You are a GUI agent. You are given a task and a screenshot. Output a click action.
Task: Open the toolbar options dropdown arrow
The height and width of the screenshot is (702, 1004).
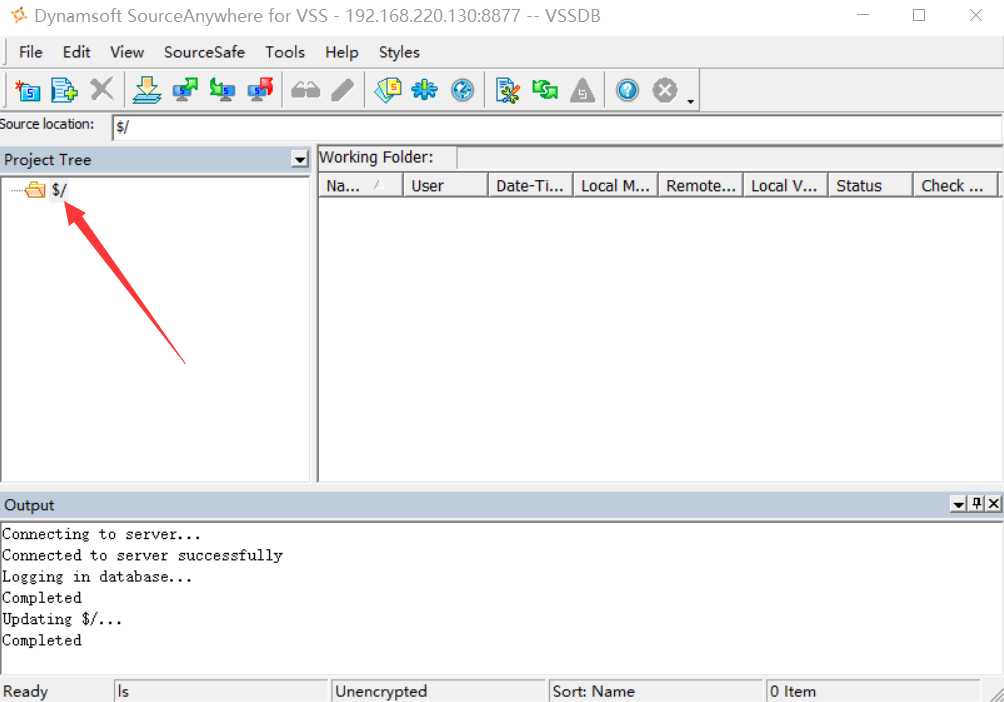(691, 101)
